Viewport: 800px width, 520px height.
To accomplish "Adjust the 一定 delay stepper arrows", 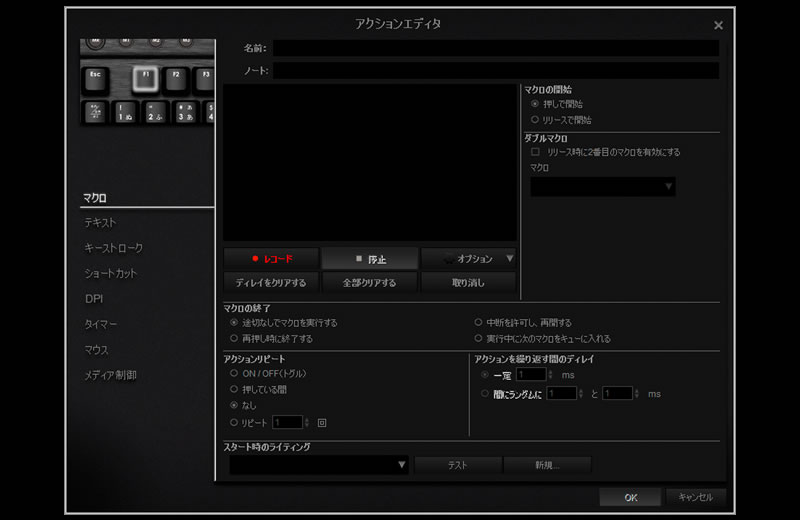I will [x=551, y=375].
